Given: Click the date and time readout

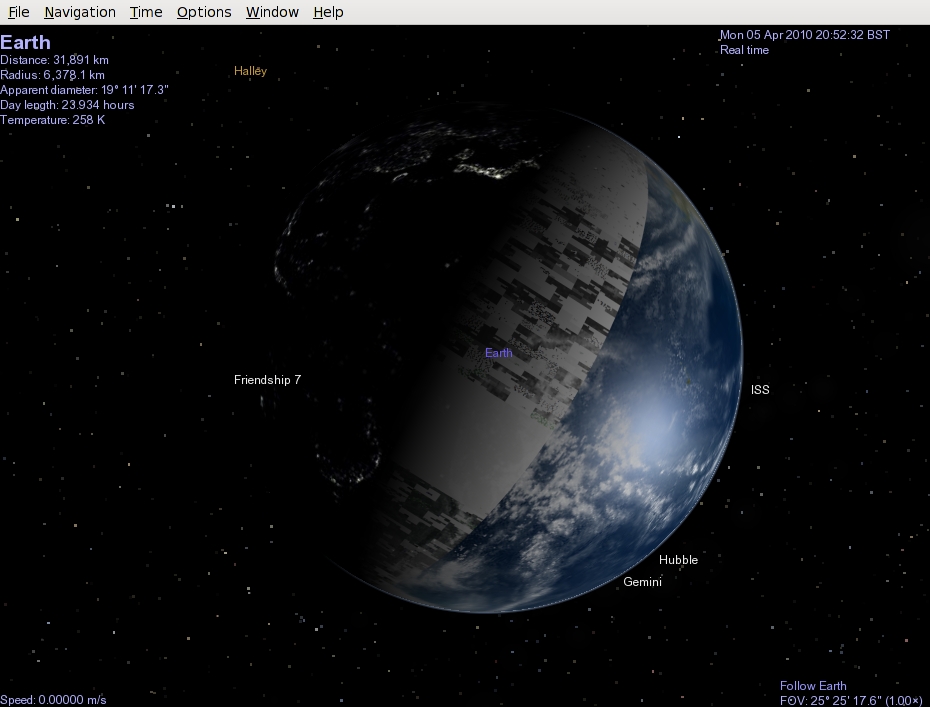Looking at the screenshot, I should [x=804, y=35].
